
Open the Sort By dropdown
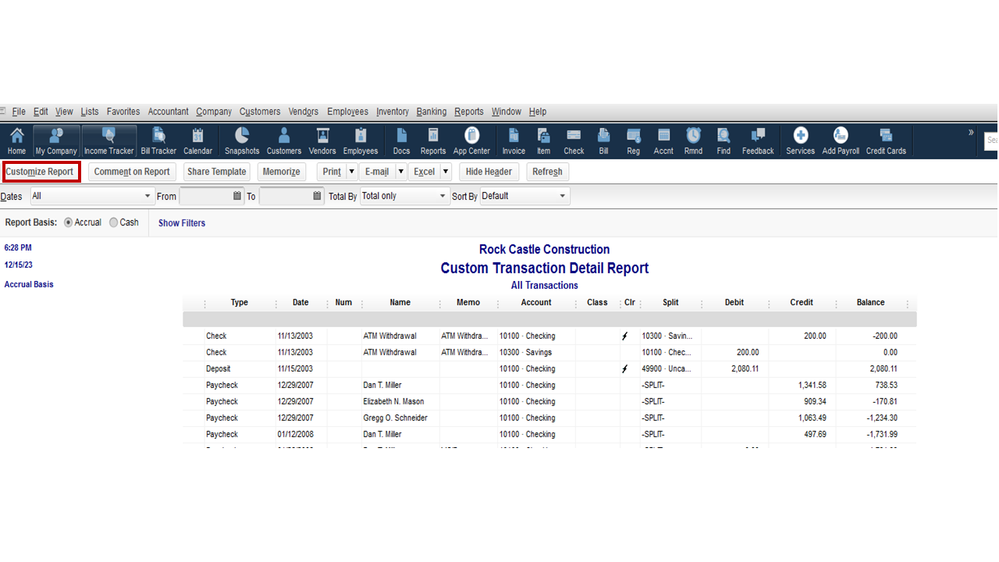click(x=524, y=196)
